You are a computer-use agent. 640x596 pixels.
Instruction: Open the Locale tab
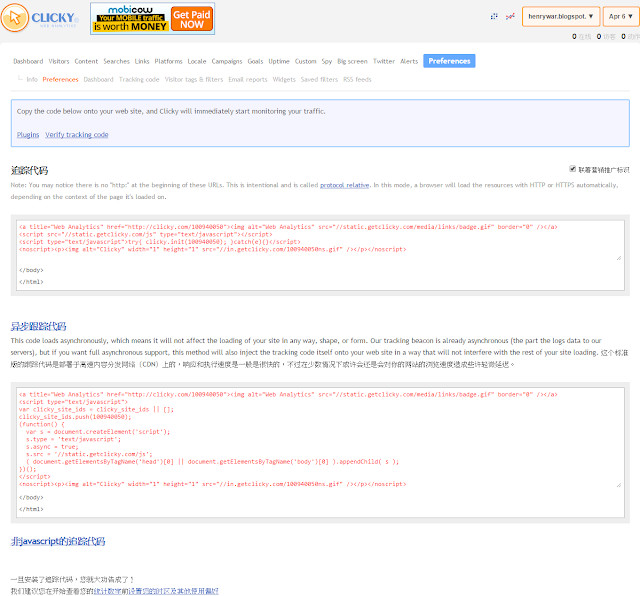click(x=197, y=61)
